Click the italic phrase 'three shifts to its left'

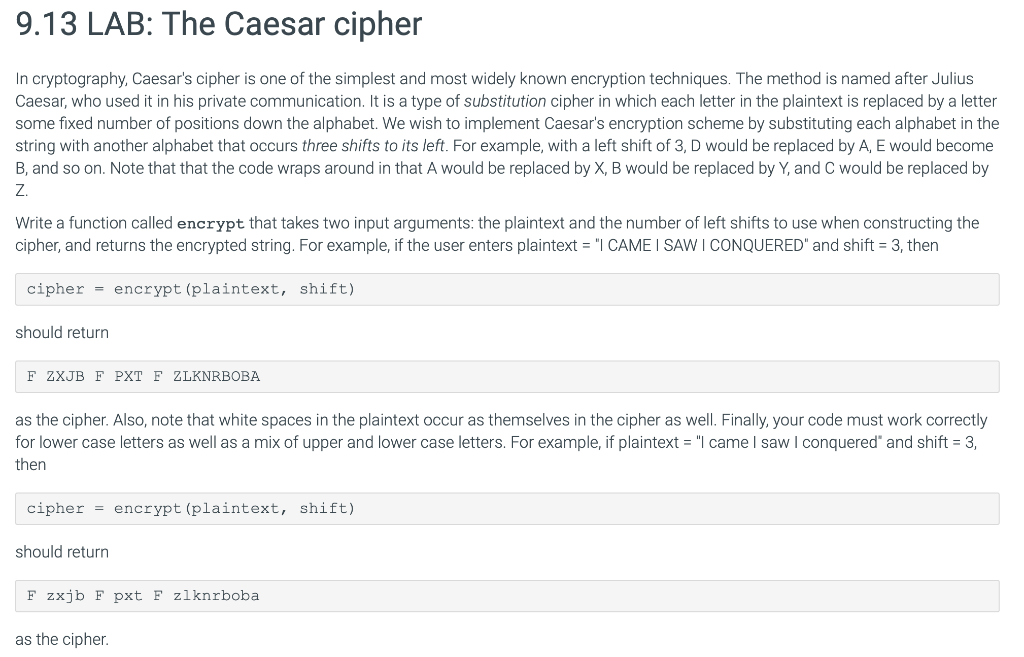tap(373, 146)
